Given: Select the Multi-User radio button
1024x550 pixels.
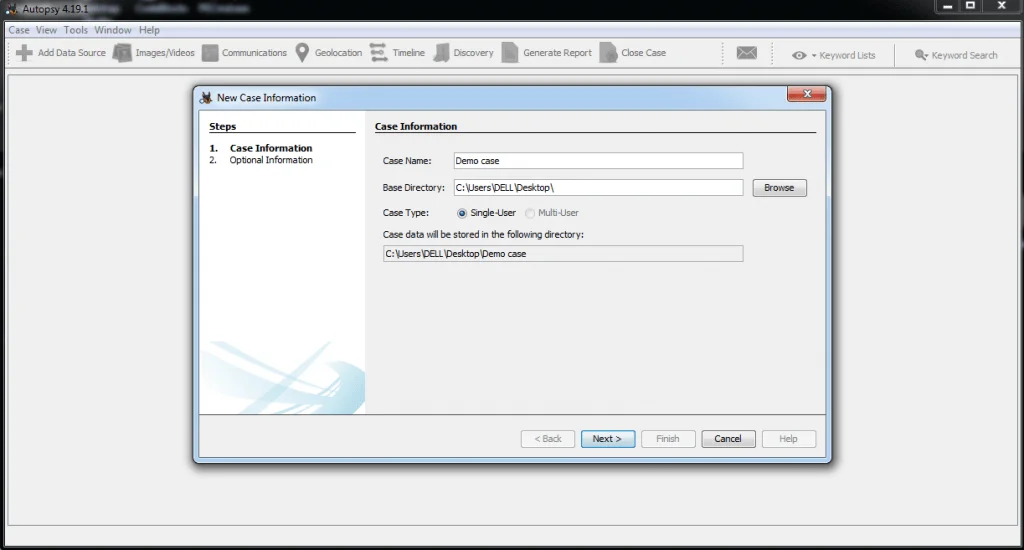Looking at the screenshot, I should pyautogui.click(x=530, y=213).
